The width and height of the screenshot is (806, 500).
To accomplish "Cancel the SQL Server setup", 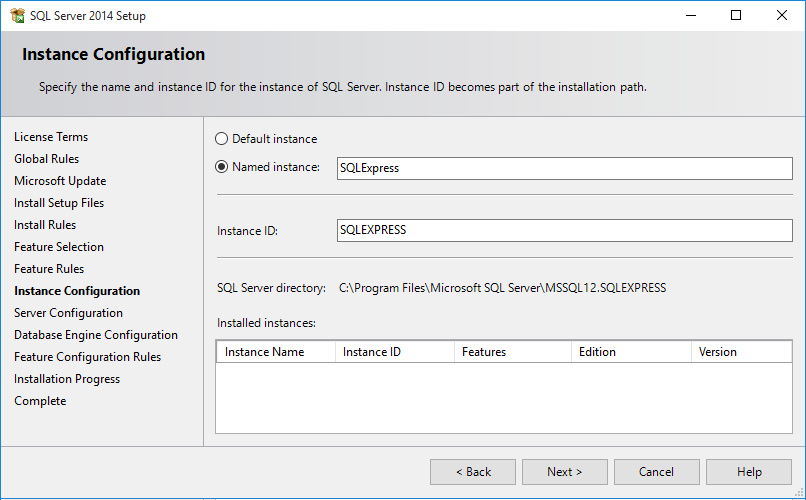I will 656,472.
